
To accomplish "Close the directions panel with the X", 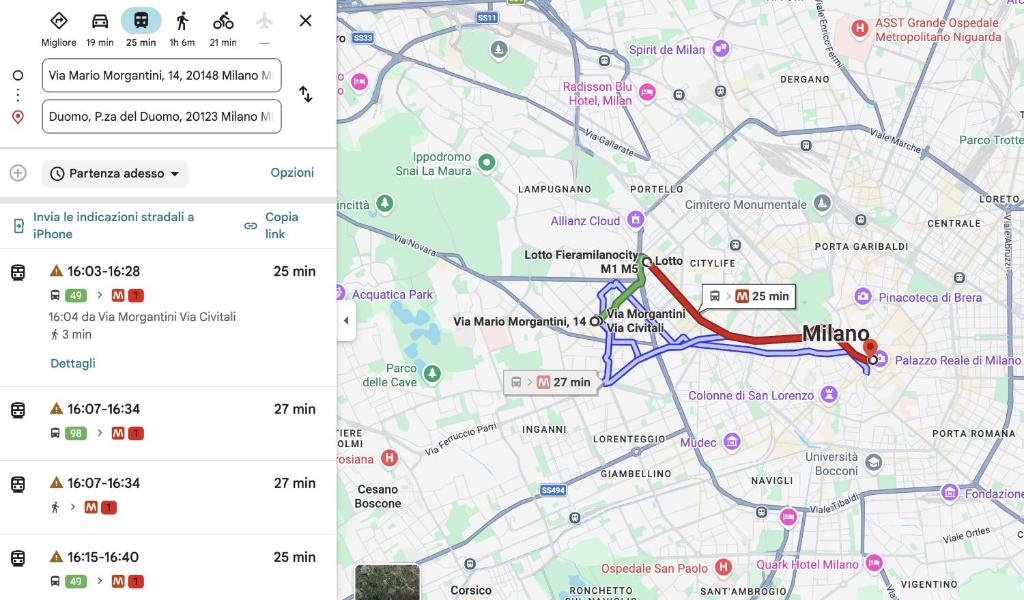I will (x=305, y=21).
